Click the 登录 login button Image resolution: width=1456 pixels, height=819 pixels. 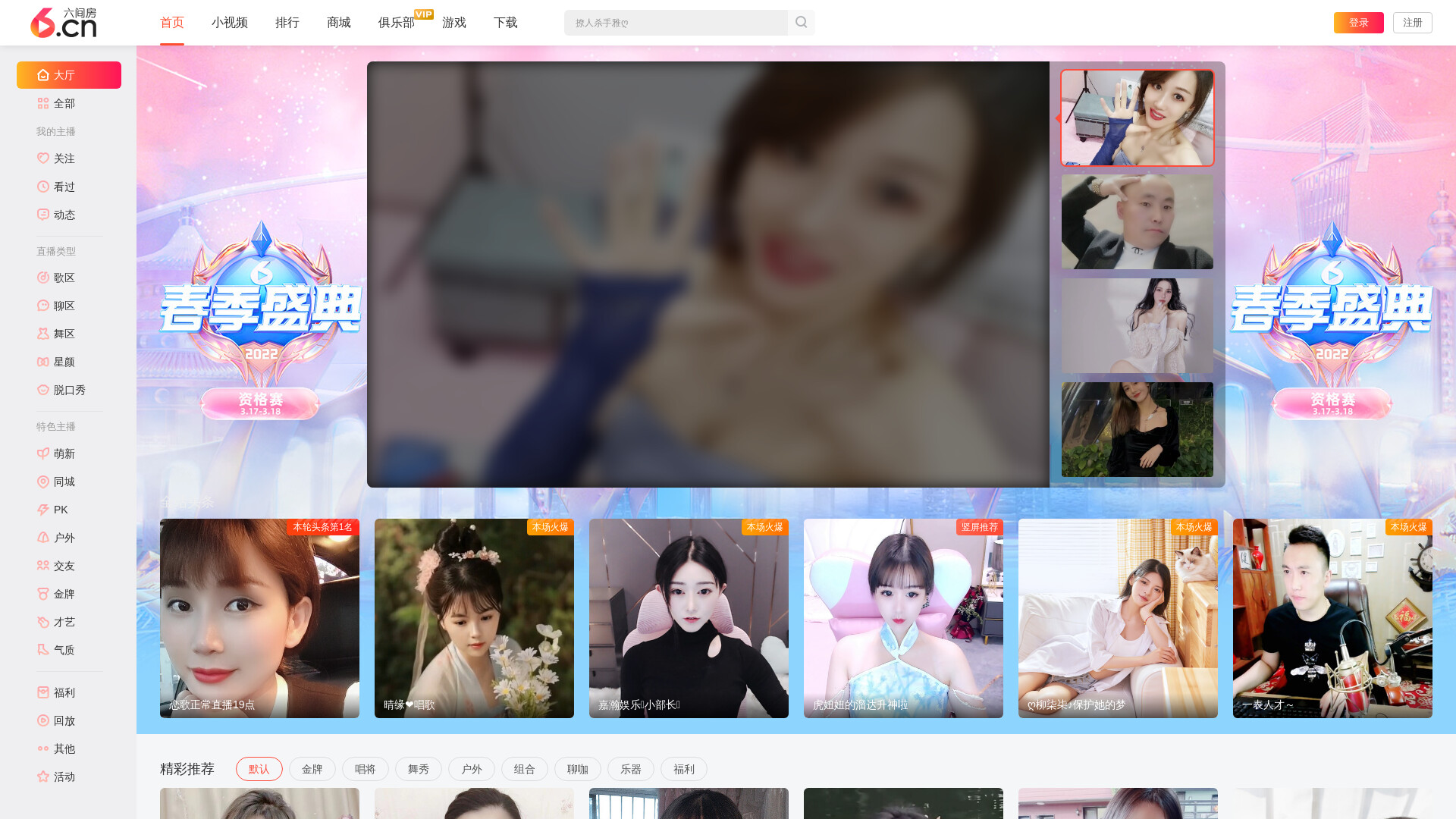point(1359,23)
